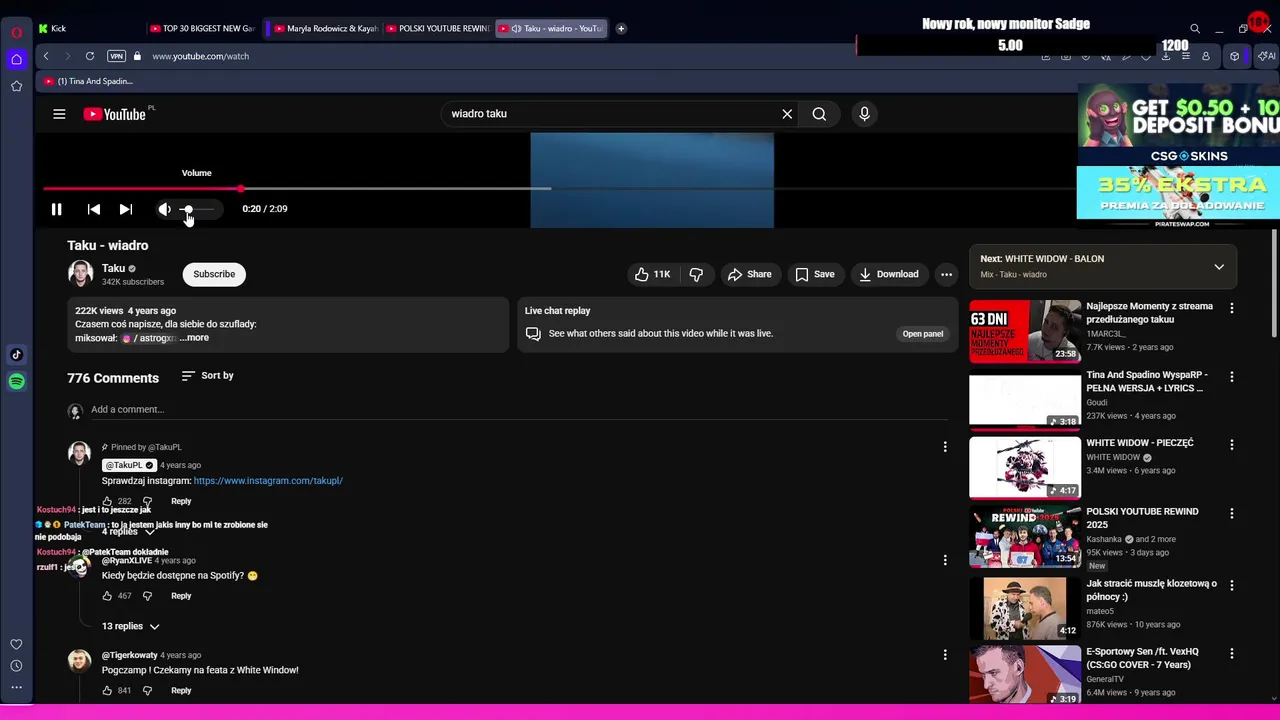Subscribe to Taku channel
1280x720 pixels.
[x=214, y=274]
